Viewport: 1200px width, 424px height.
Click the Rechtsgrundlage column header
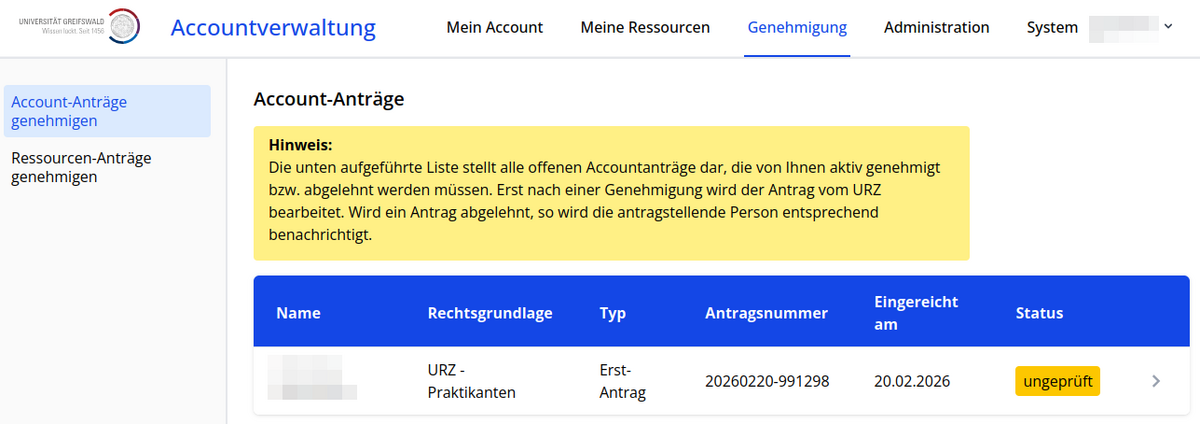(490, 313)
